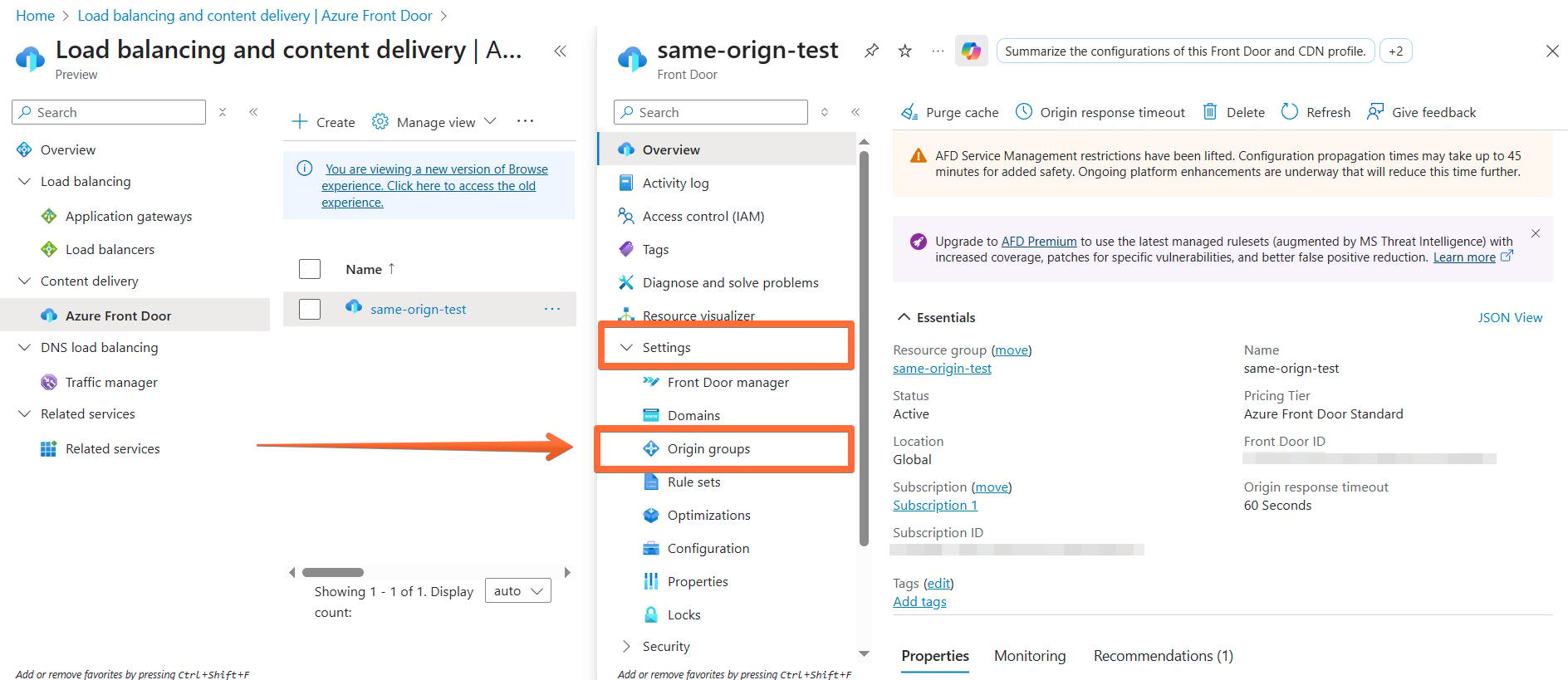The height and width of the screenshot is (680, 1568).
Task: Expand the Security group
Action: 626,646
